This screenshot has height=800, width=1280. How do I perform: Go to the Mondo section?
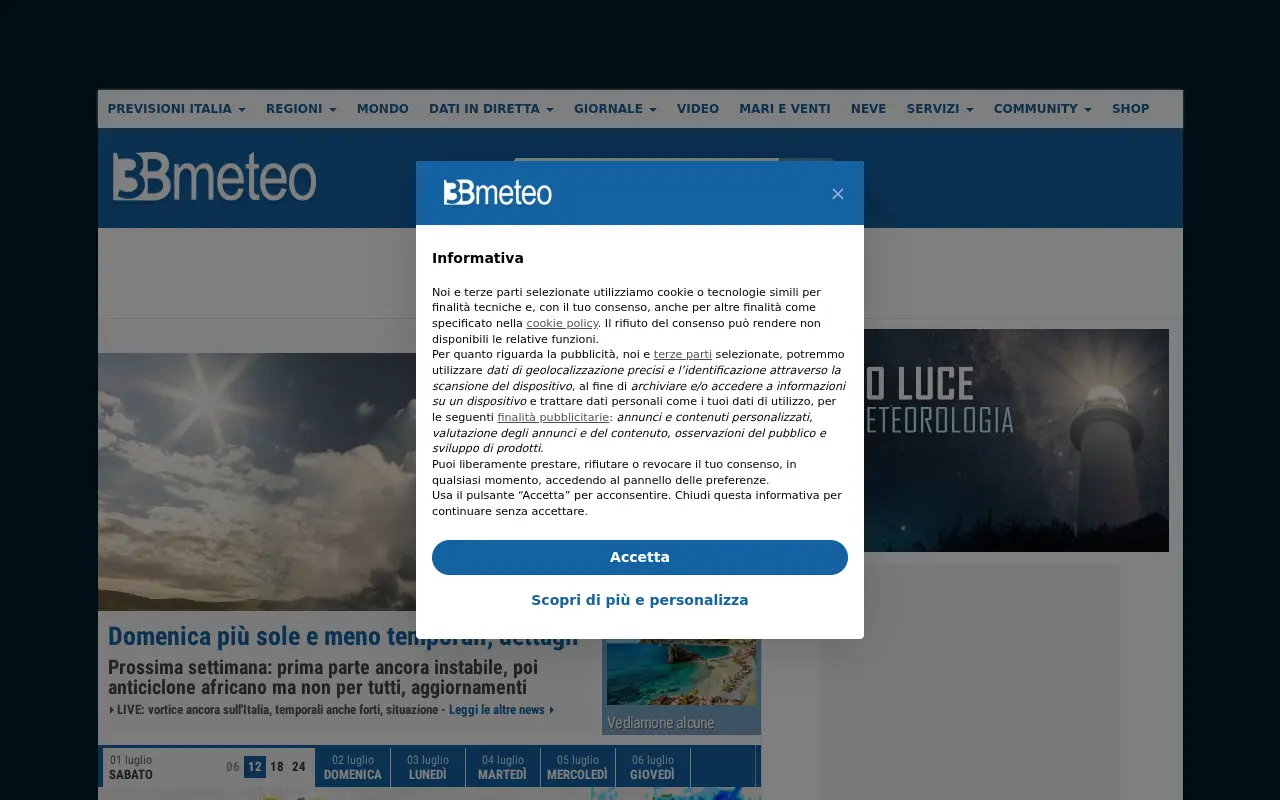tap(383, 109)
